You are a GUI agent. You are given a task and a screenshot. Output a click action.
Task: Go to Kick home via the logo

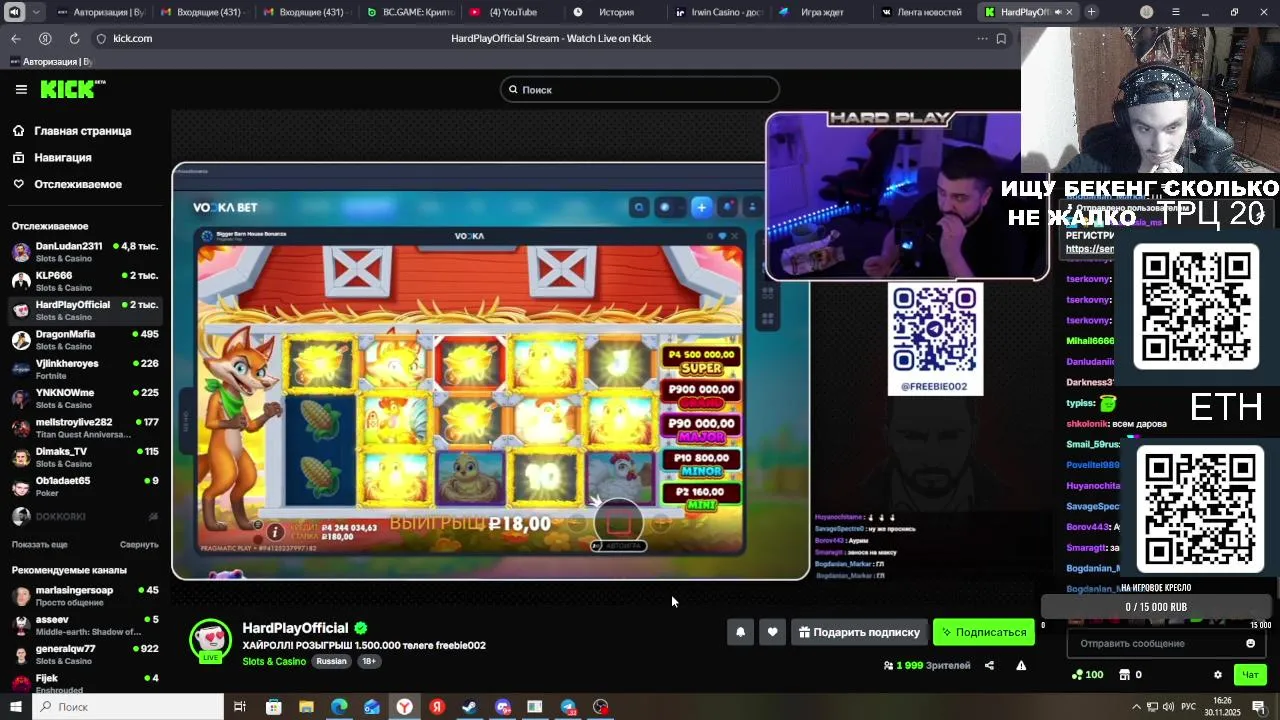coord(72,89)
